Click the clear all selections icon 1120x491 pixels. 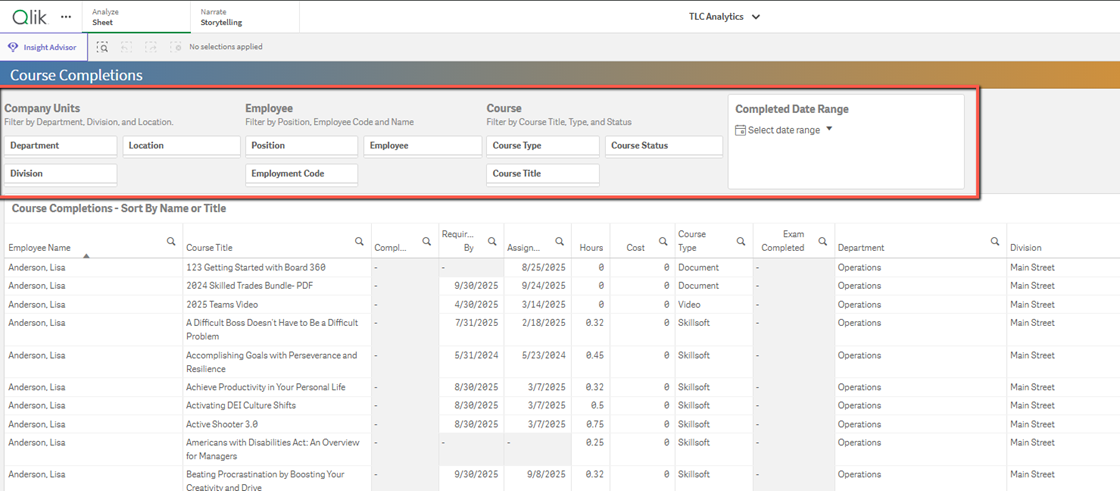pyautogui.click(x=175, y=47)
